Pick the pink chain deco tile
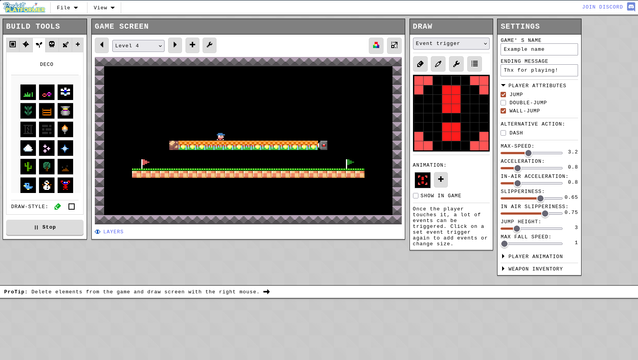Viewport: 638px width, 360px height. (47, 92)
